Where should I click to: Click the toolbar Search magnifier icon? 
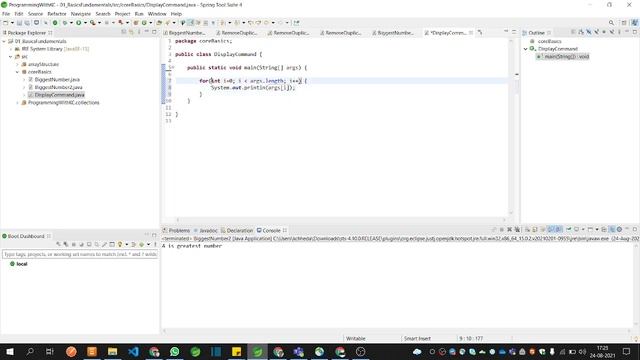pos(611,23)
